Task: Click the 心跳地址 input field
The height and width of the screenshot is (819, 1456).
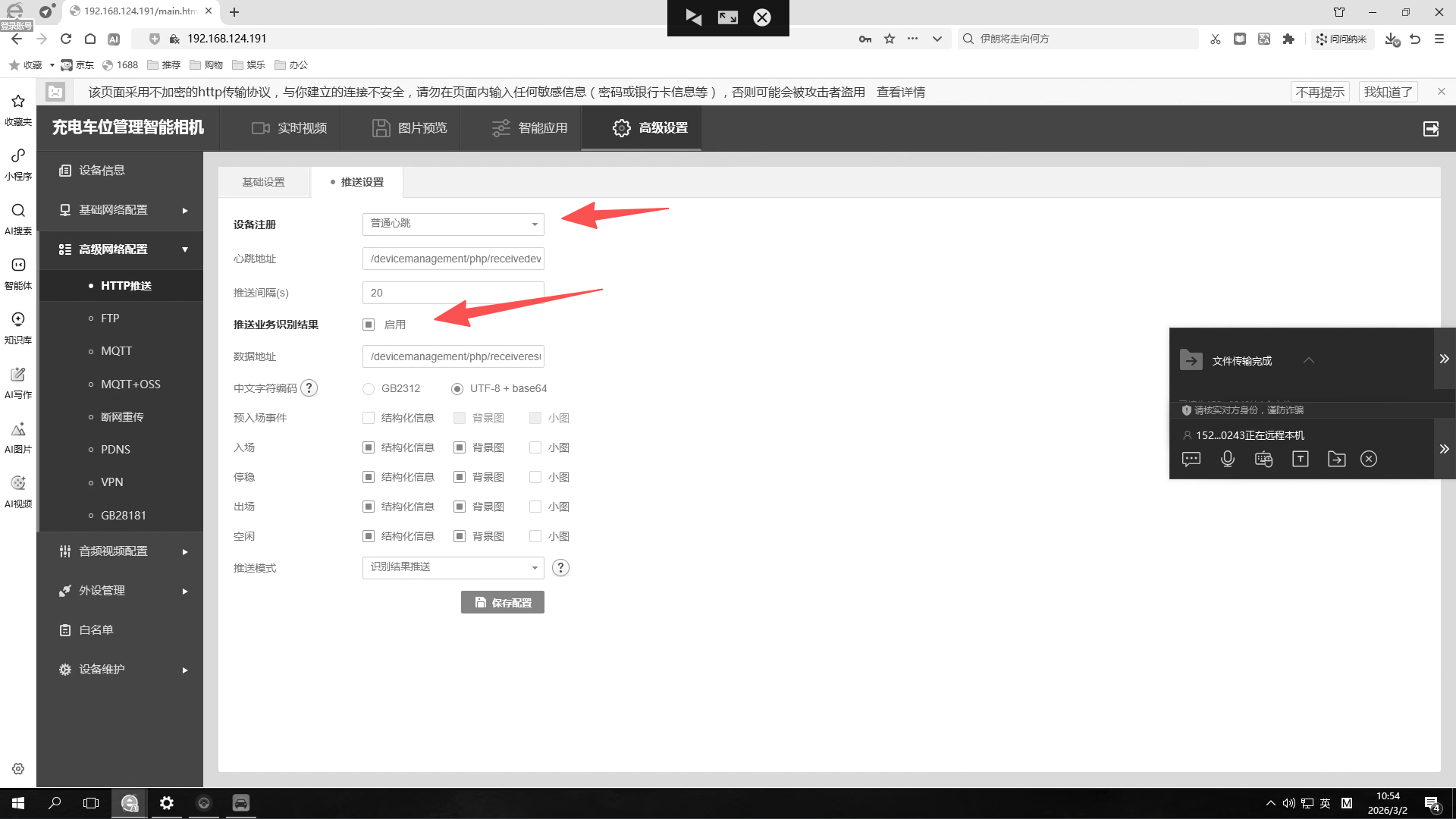Action: point(453,259)
